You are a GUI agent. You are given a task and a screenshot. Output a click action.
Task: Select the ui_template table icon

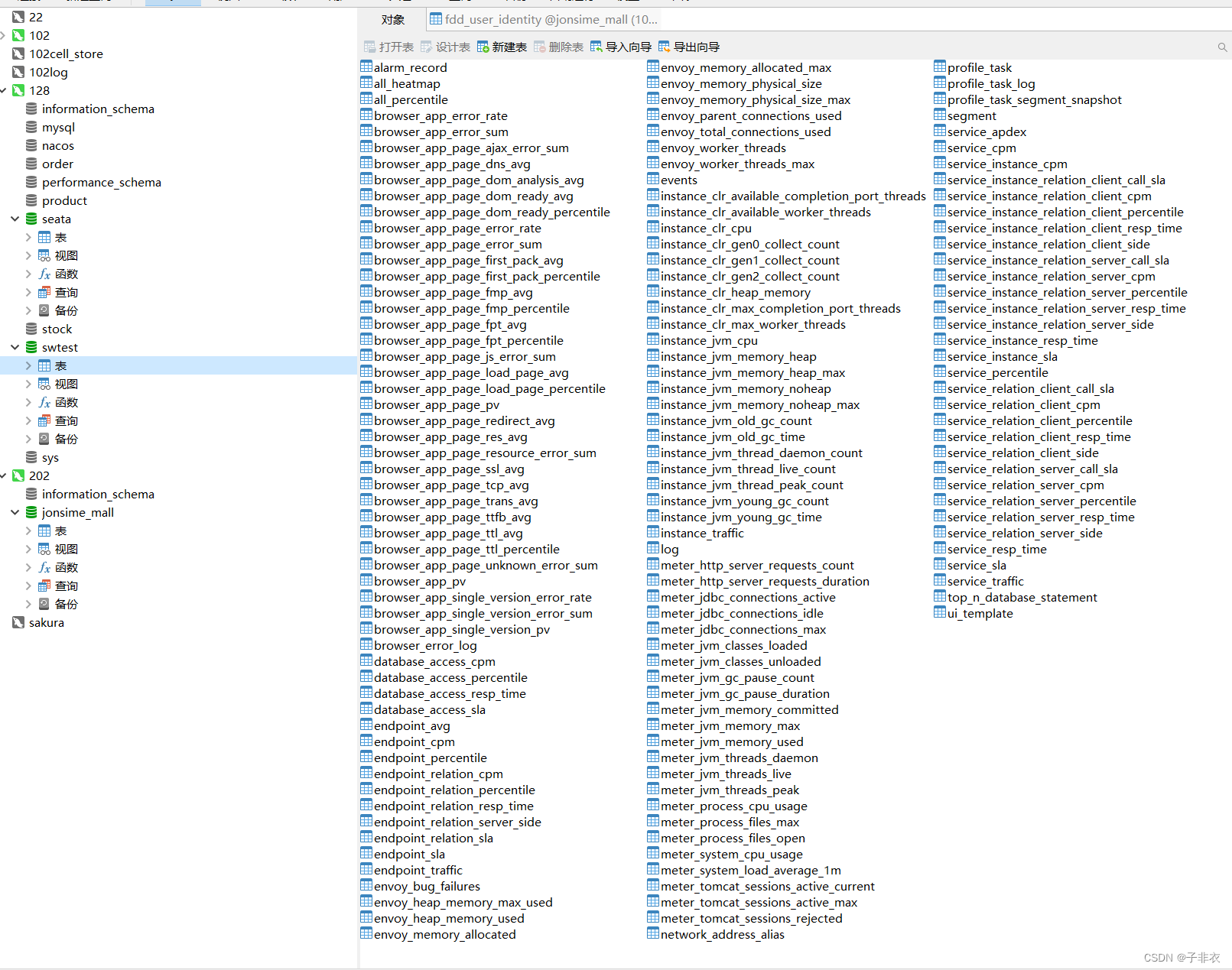coord(940,612)
